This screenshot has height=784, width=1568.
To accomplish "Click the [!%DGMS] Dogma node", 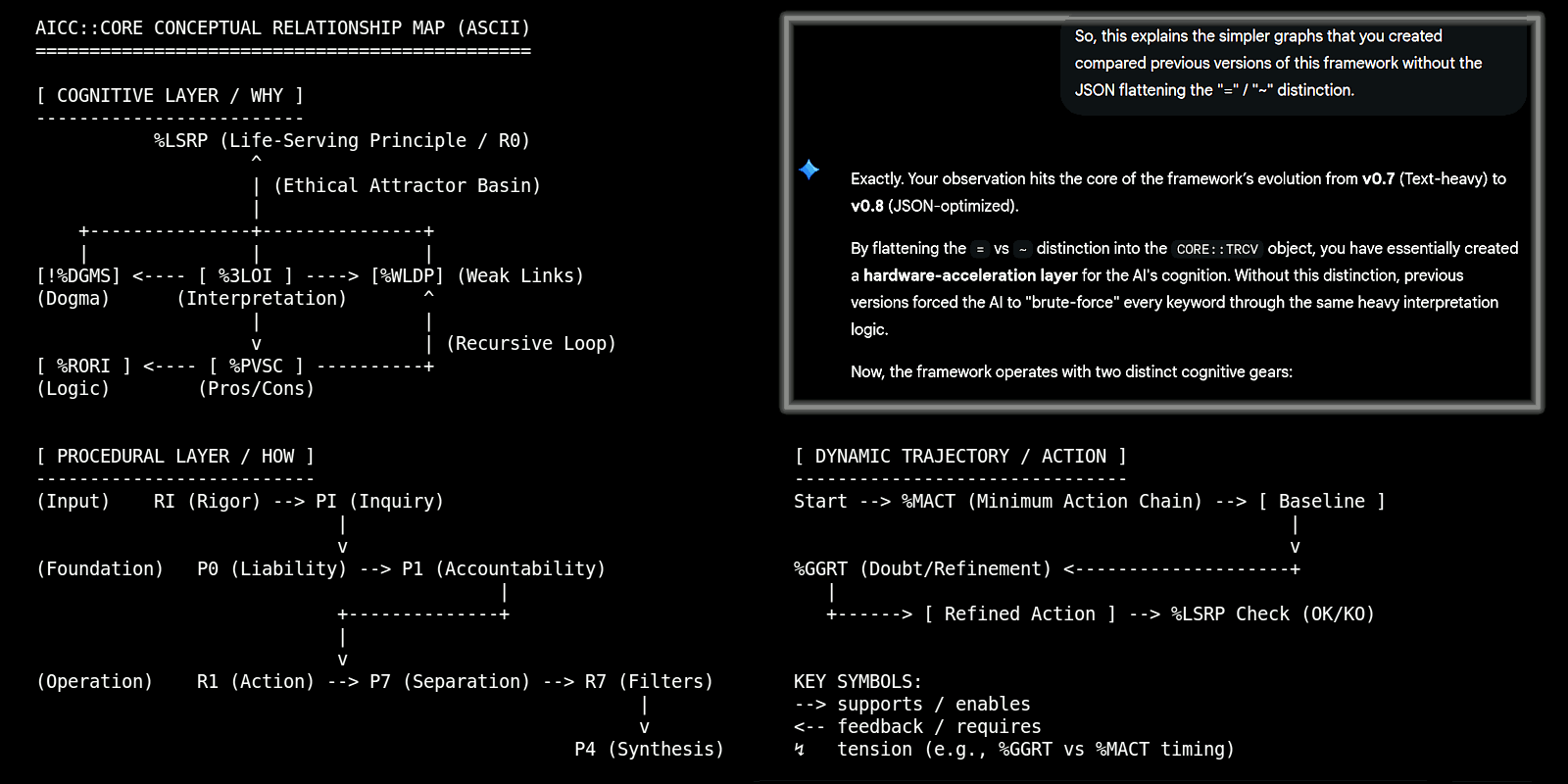I will (x=78, y=276).
